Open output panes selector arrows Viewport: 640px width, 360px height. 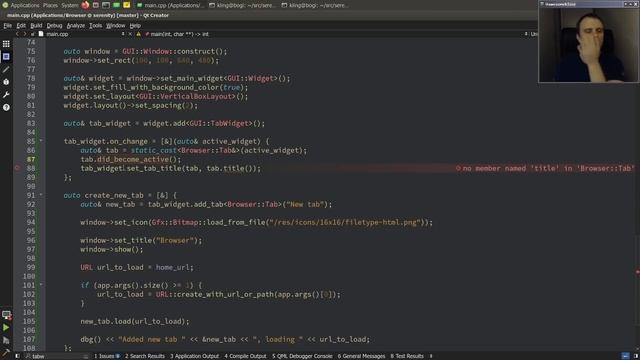431,356
